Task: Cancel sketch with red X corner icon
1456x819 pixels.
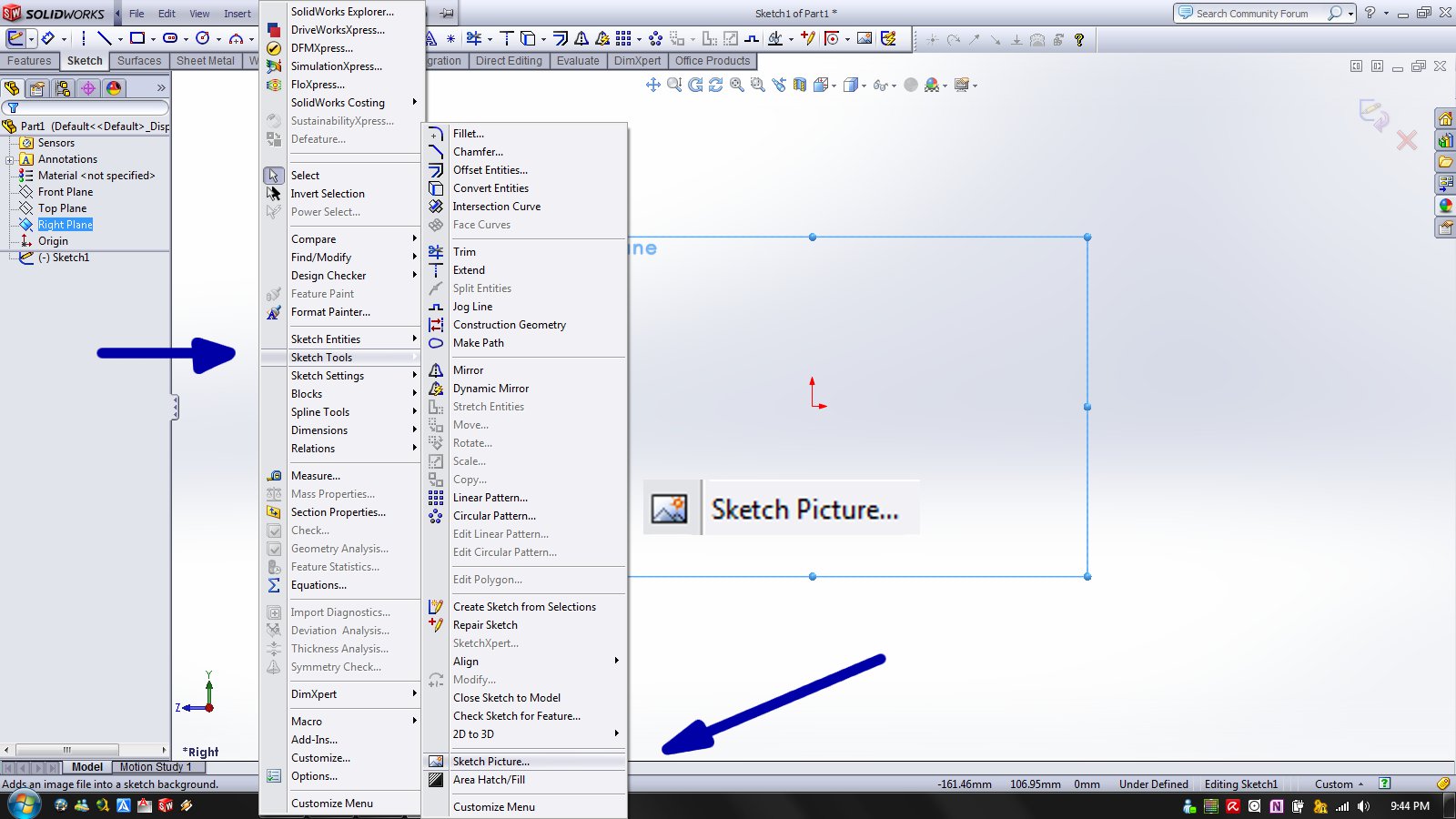Action: pos(1407,140)
